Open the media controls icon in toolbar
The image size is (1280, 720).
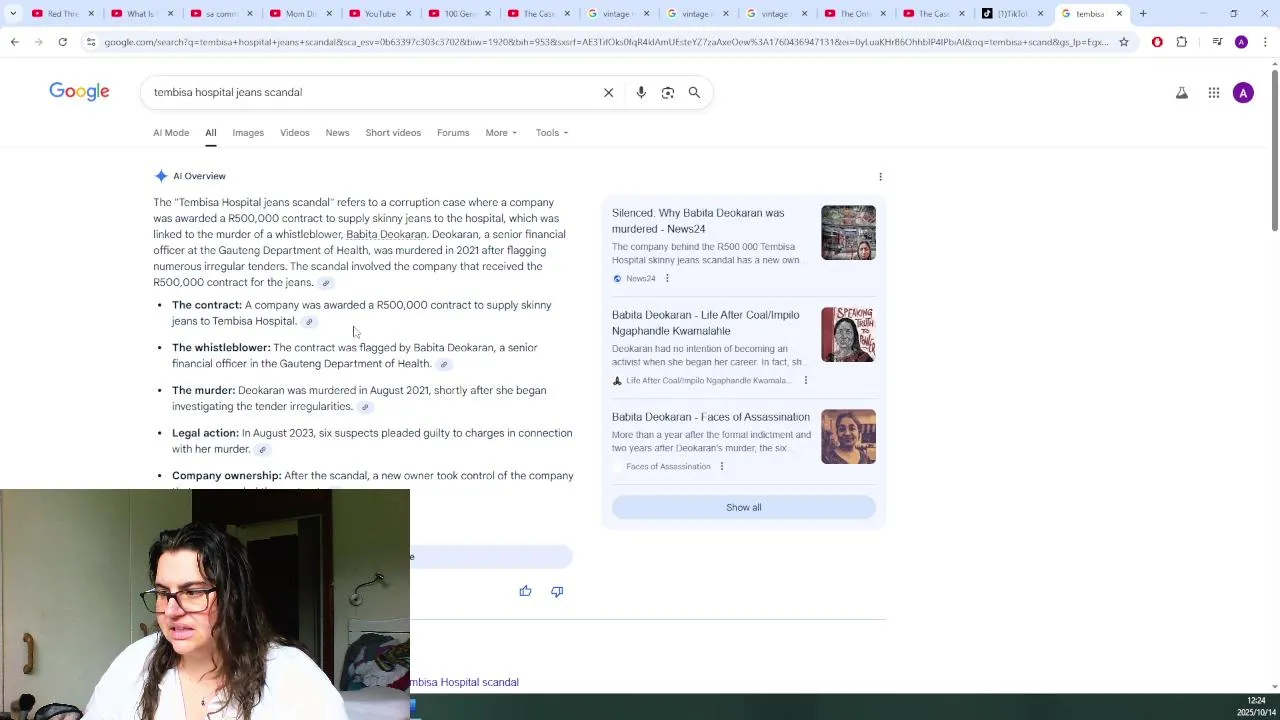point(1217,42)
